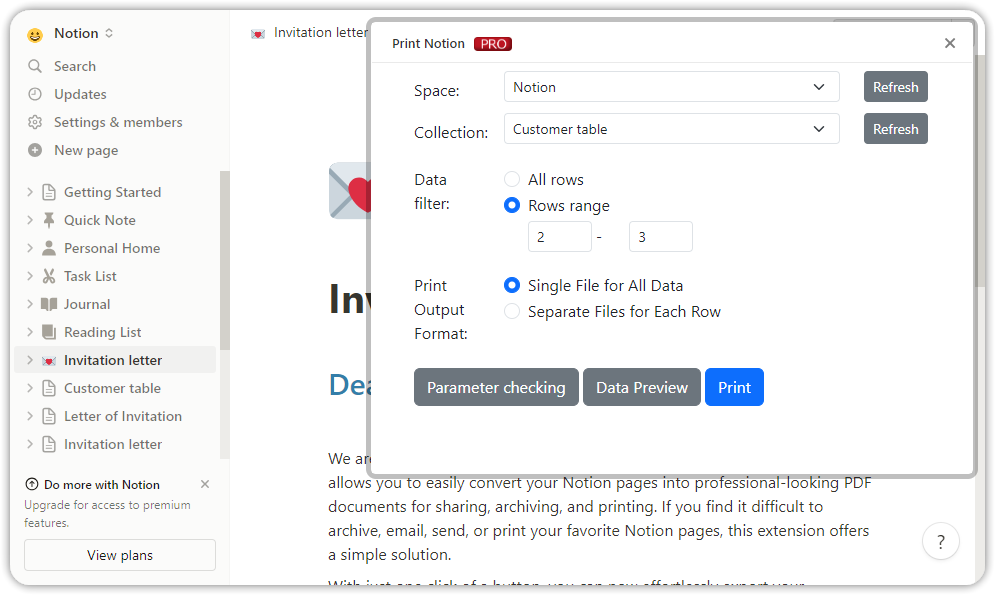This screenshot has width=995, height=595.
Task: Open the Quick Note pin page
Action: tap(96, 220)
